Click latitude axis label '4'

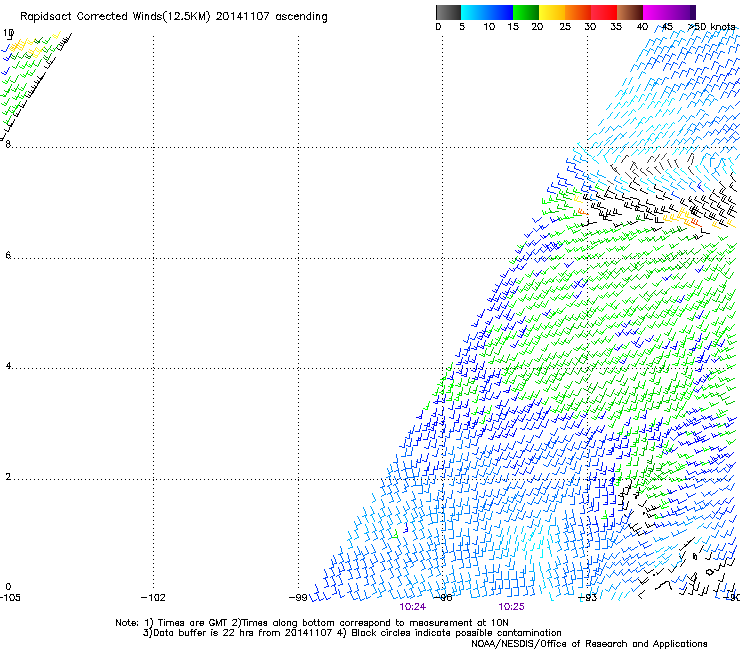tap(8, 366)
